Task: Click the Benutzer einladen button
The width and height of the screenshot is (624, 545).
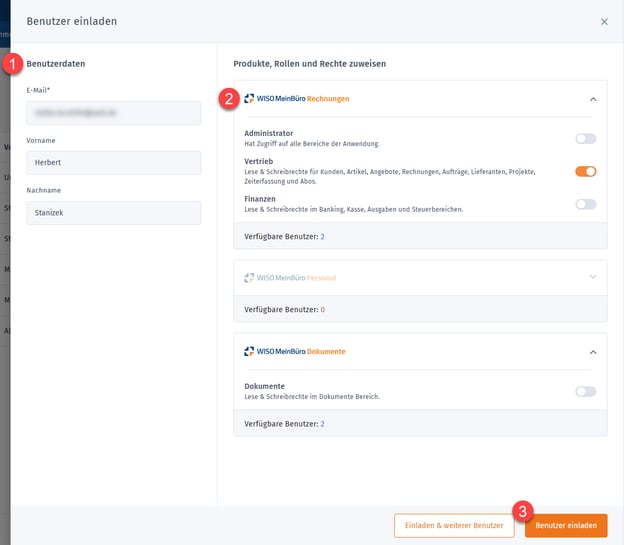Action: [566, 525]
